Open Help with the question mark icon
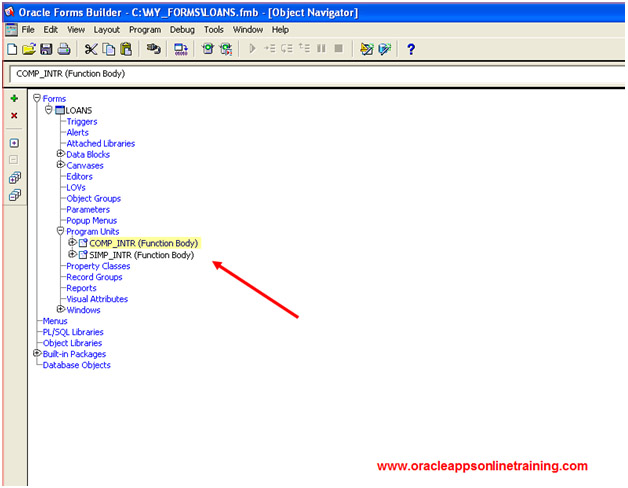Screen dimensions: 628x488 (x=410, y=48)
